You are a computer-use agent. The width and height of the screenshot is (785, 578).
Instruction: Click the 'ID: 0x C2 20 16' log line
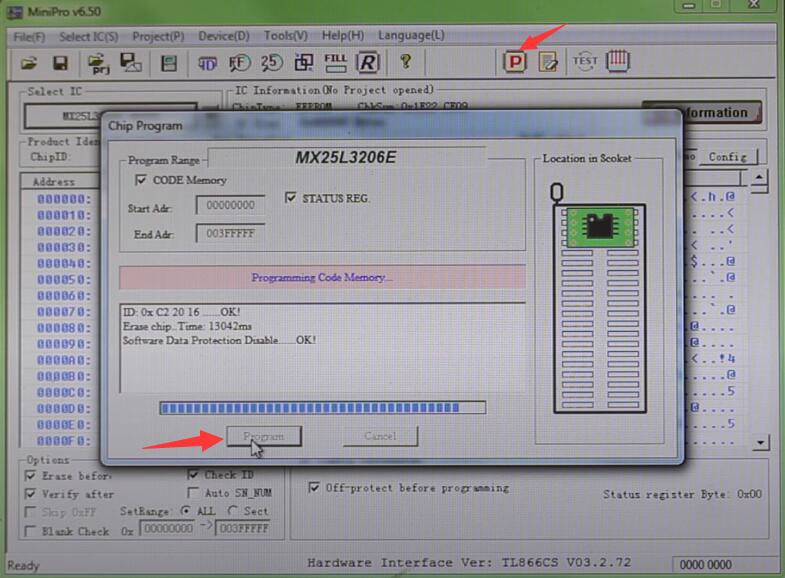182,312
